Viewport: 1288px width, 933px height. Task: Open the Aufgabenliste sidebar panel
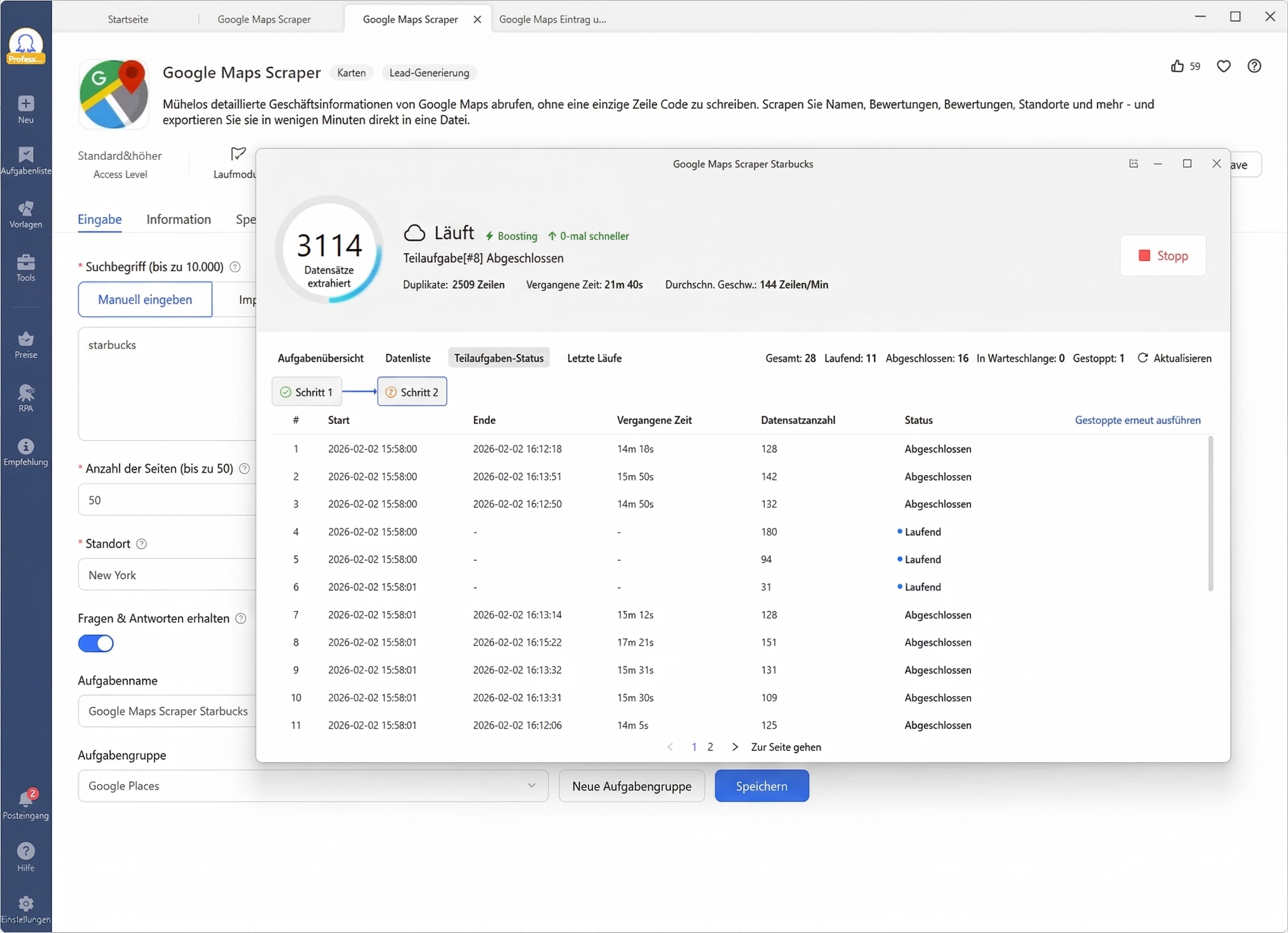click(25, 161)
